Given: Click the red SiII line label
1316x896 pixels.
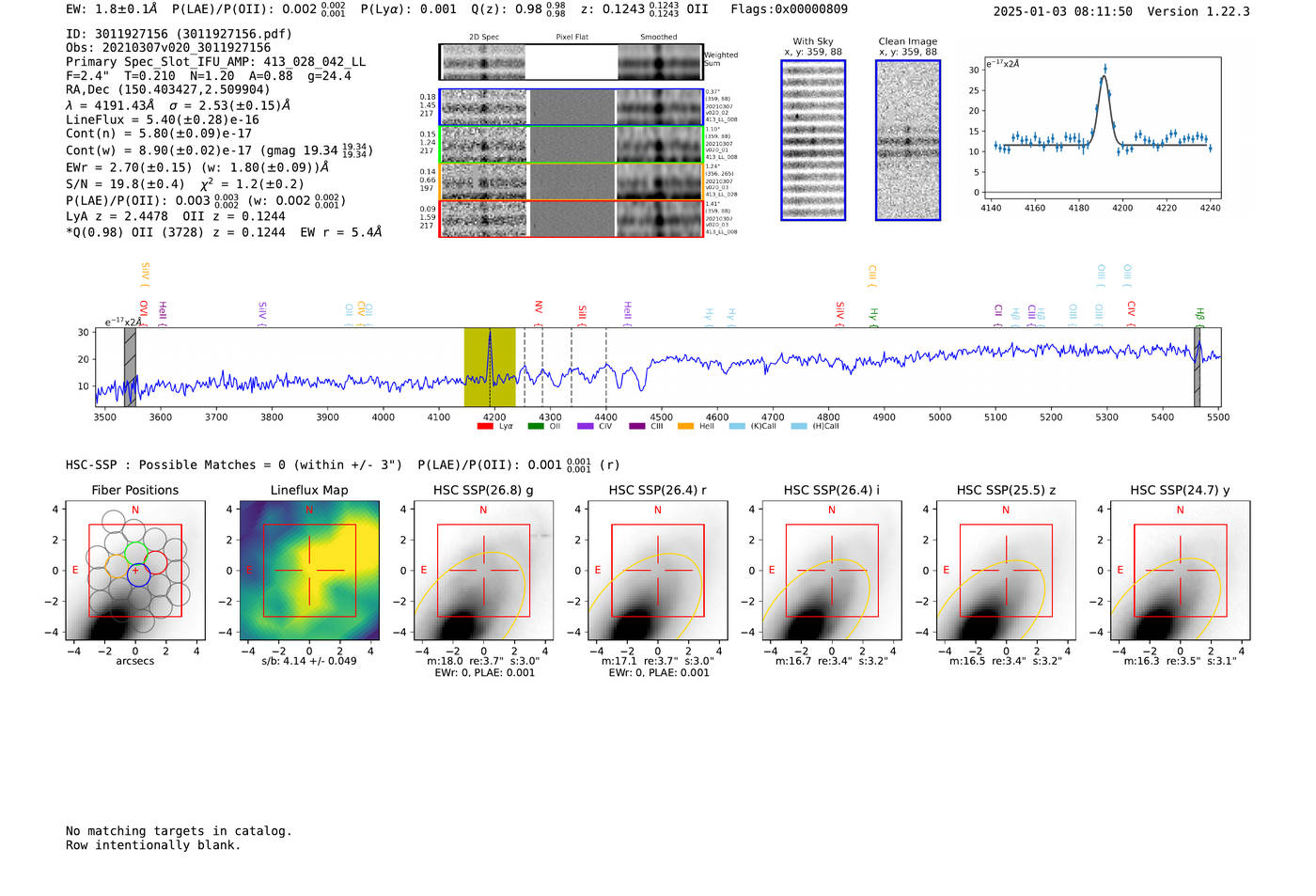Looking at the screenshot, I should coord(582,313).
